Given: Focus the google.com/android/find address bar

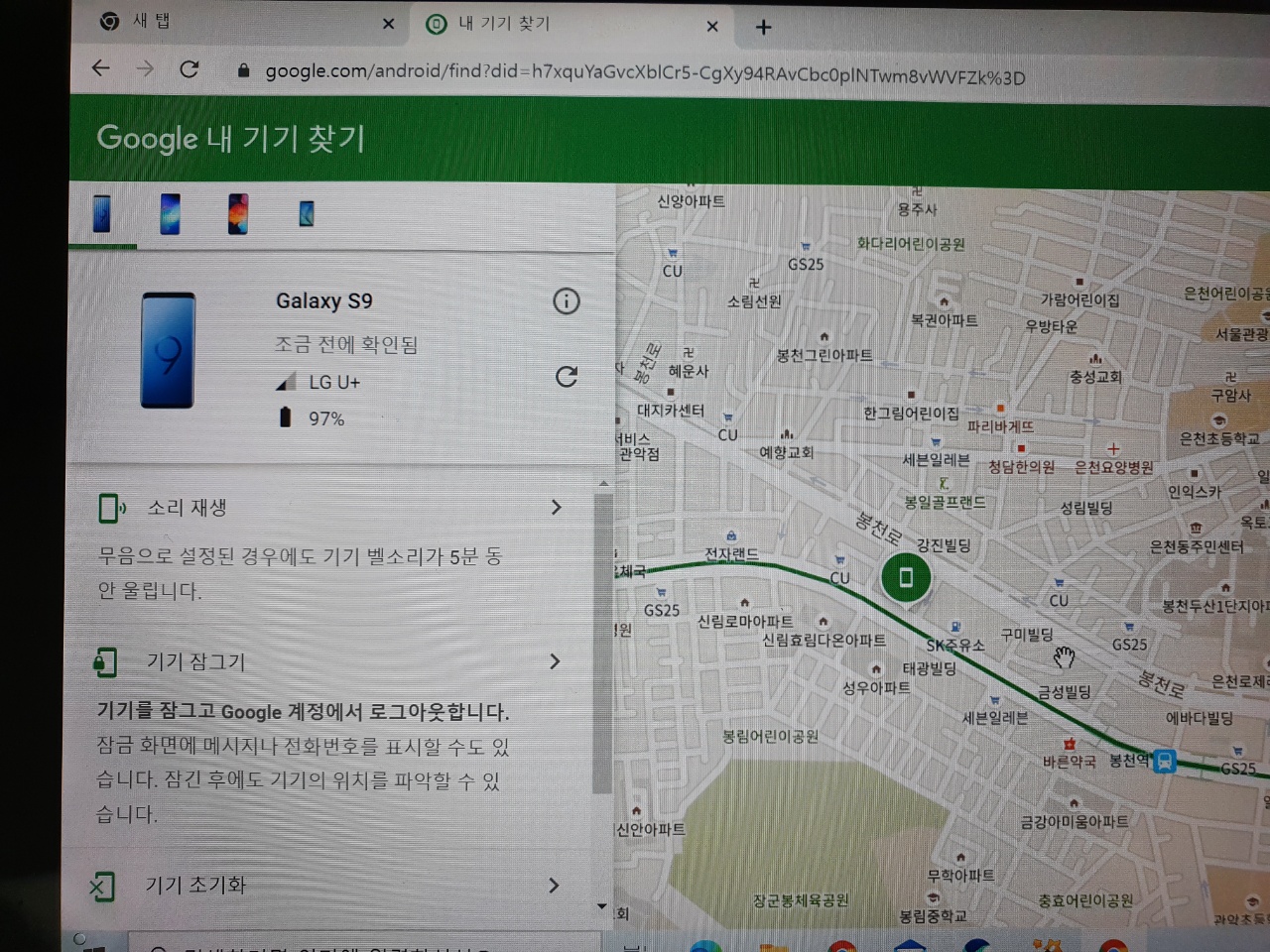Looking at the screenshot, I should [645, 73].
